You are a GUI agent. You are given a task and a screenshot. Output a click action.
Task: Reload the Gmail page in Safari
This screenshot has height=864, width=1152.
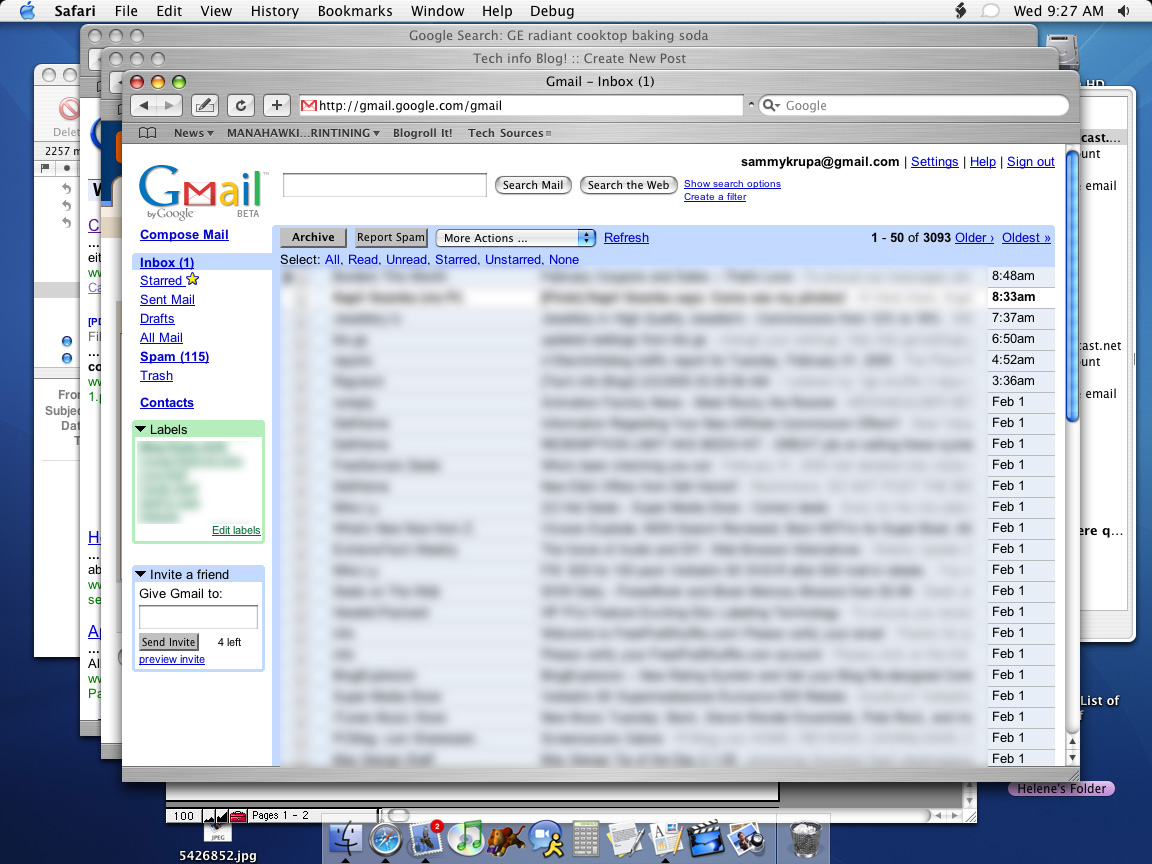pyautogui.click(x=240, y=106)
